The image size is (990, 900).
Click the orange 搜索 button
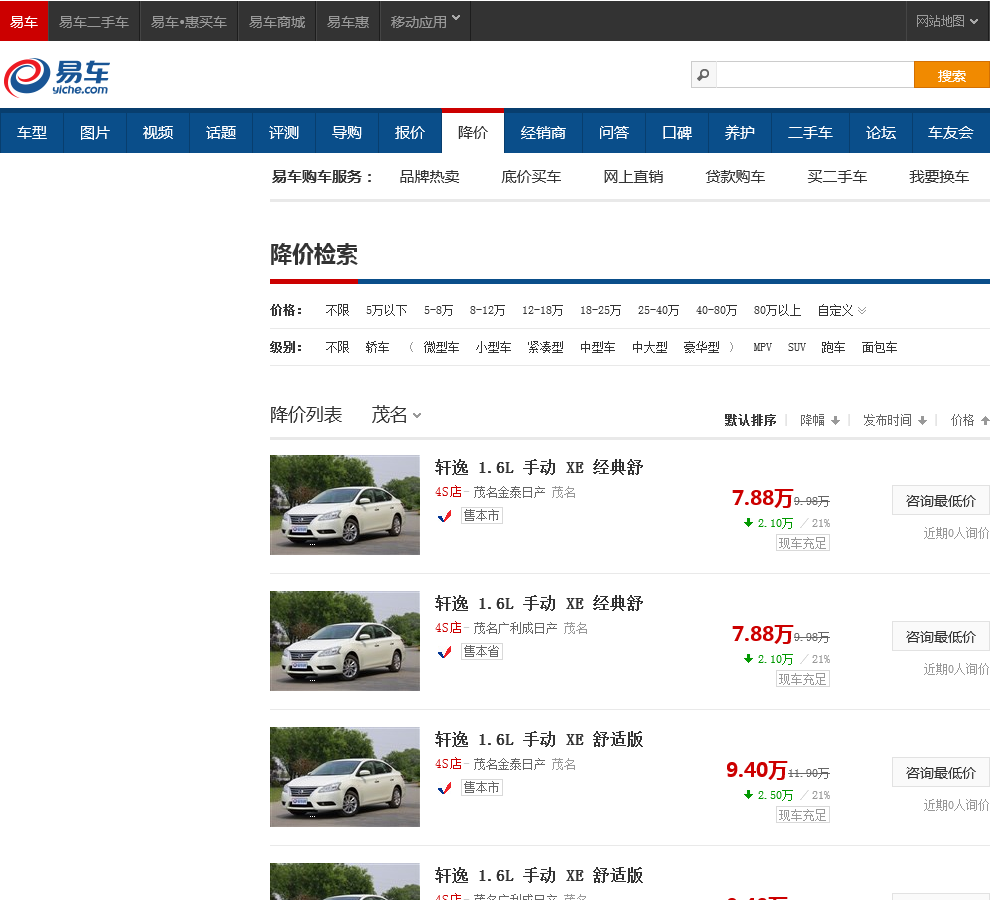(x=951, y=75)
